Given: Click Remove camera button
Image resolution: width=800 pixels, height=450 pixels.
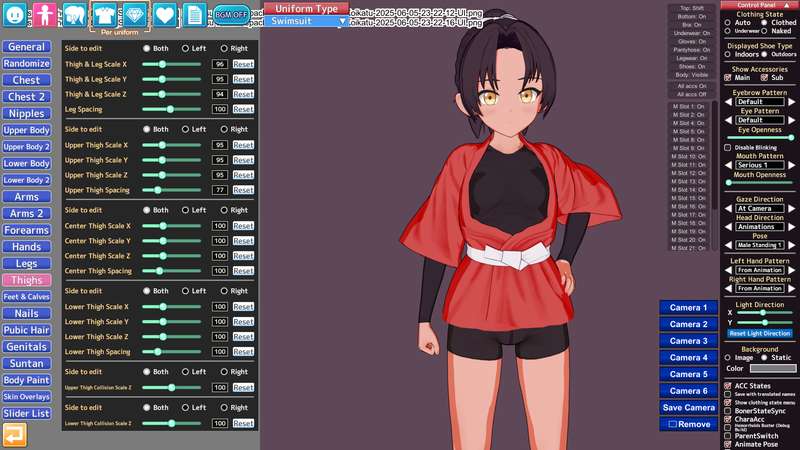Looking at the screenshot, I should 688,424.
